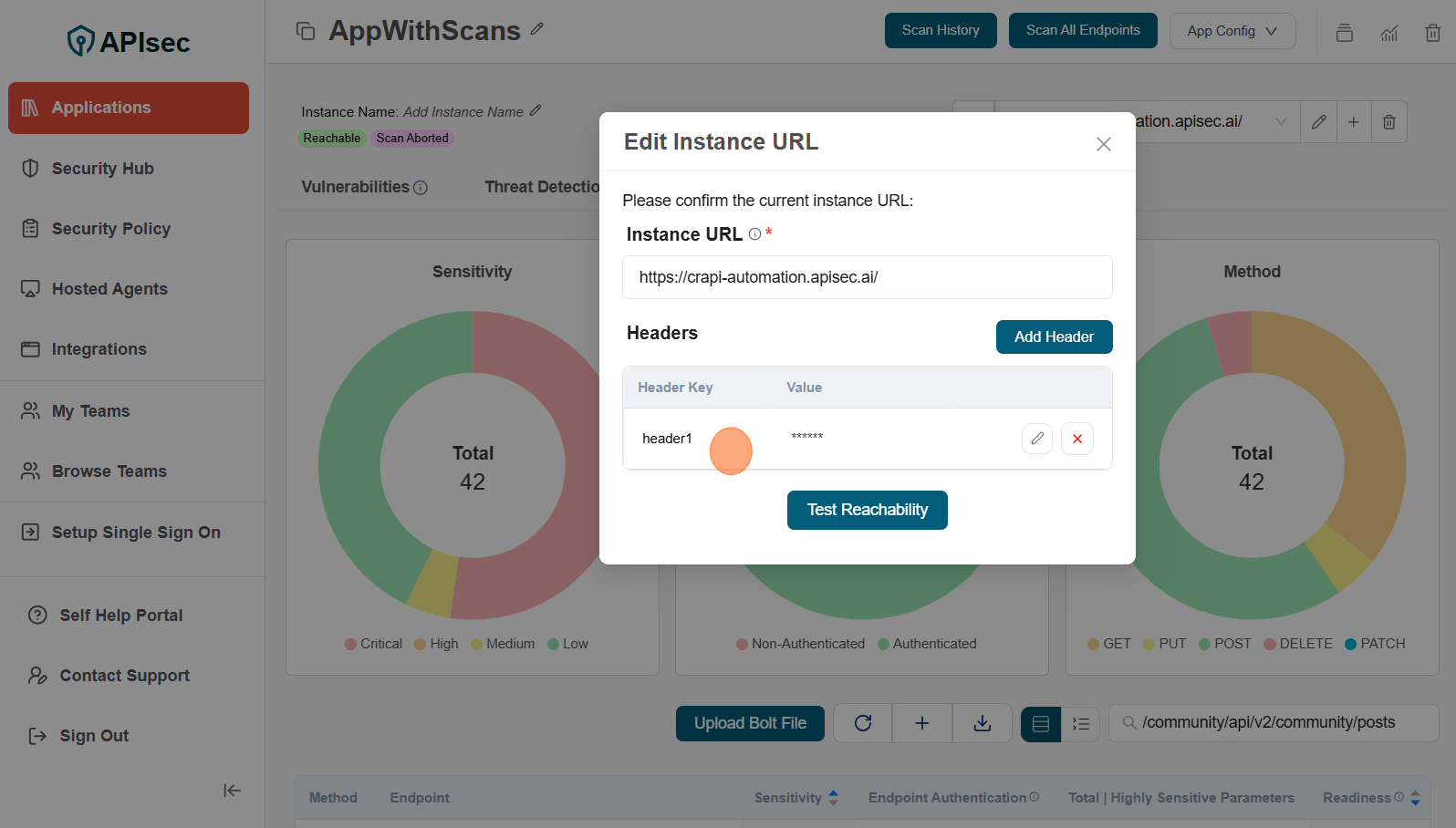Image resolution: width=1456 pixels, height=828 pixels.
Task: Close the Edit Instance URL dialog
Action: coord(1103,144)
